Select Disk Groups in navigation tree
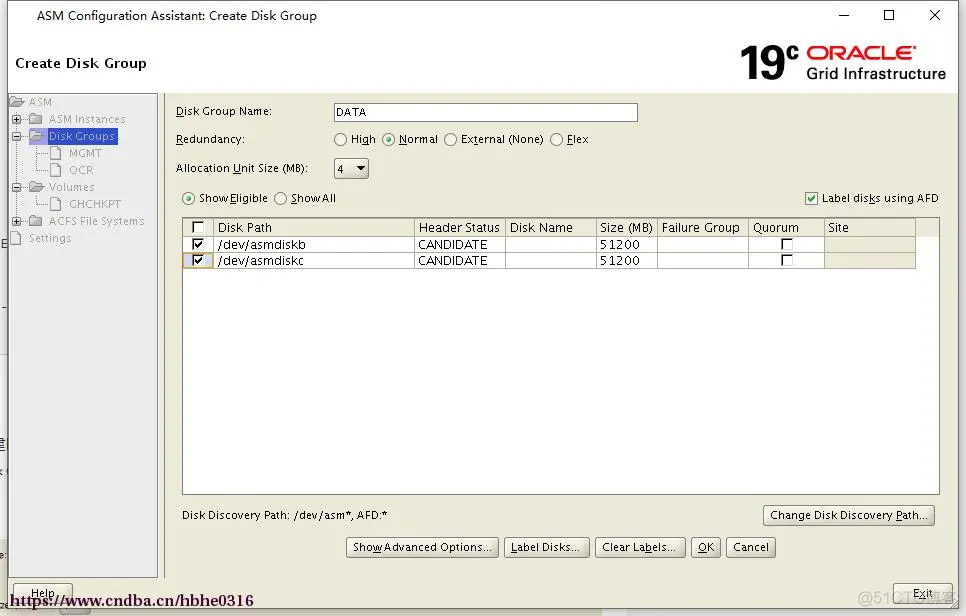 pos(82,136)
